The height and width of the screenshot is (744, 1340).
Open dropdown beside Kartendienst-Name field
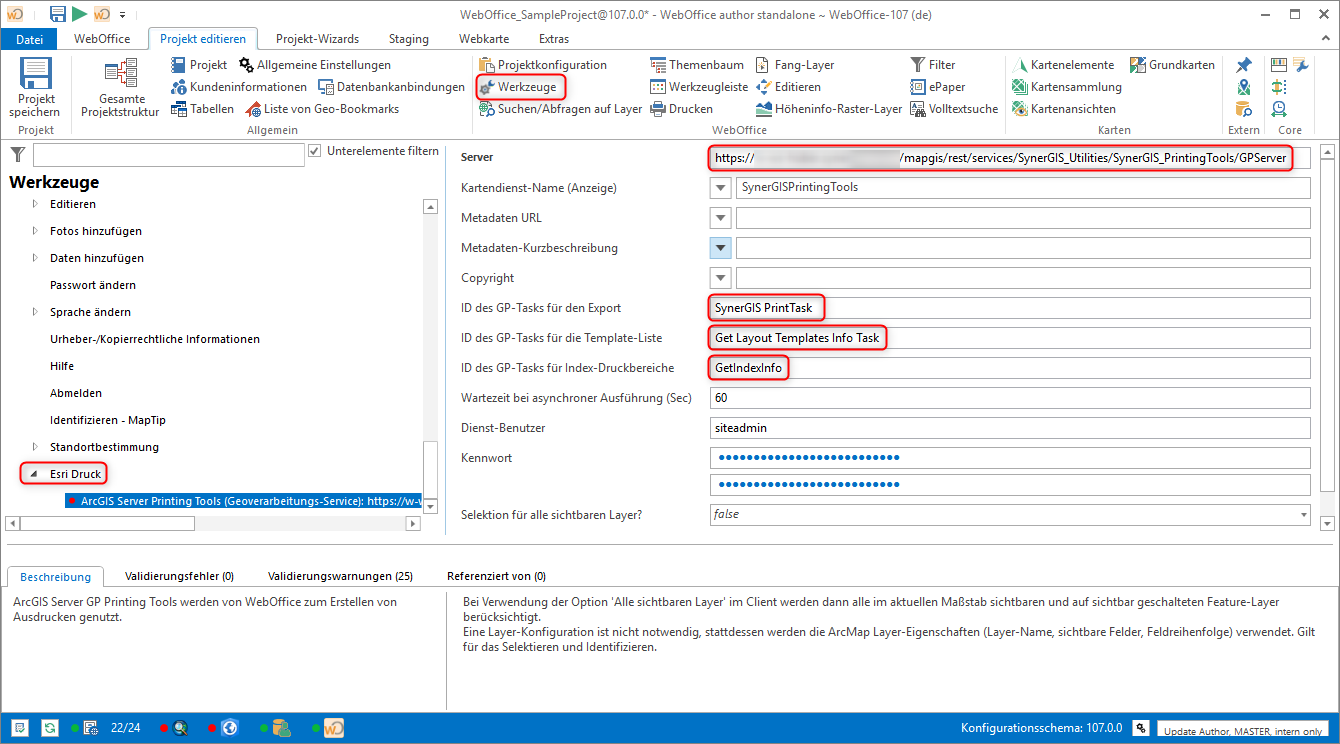[720, 188]
